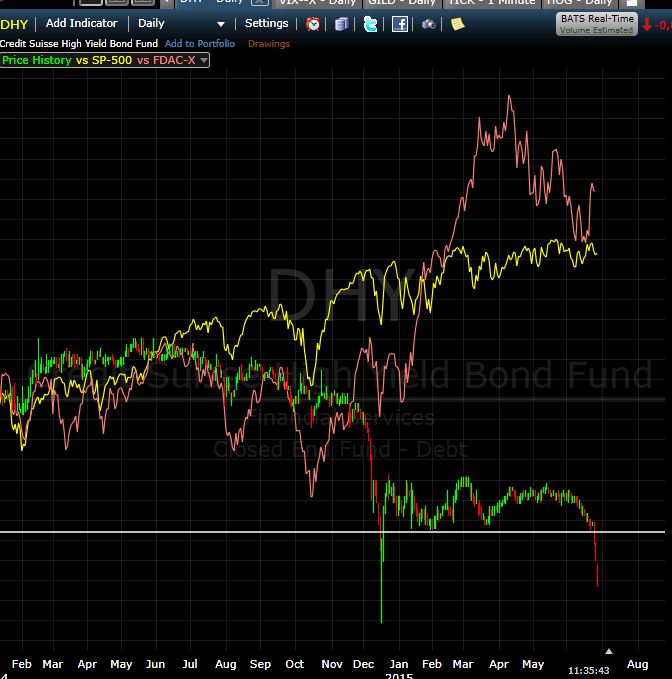Click the Sep label on the time axis
672x679 pixels.
260,664
